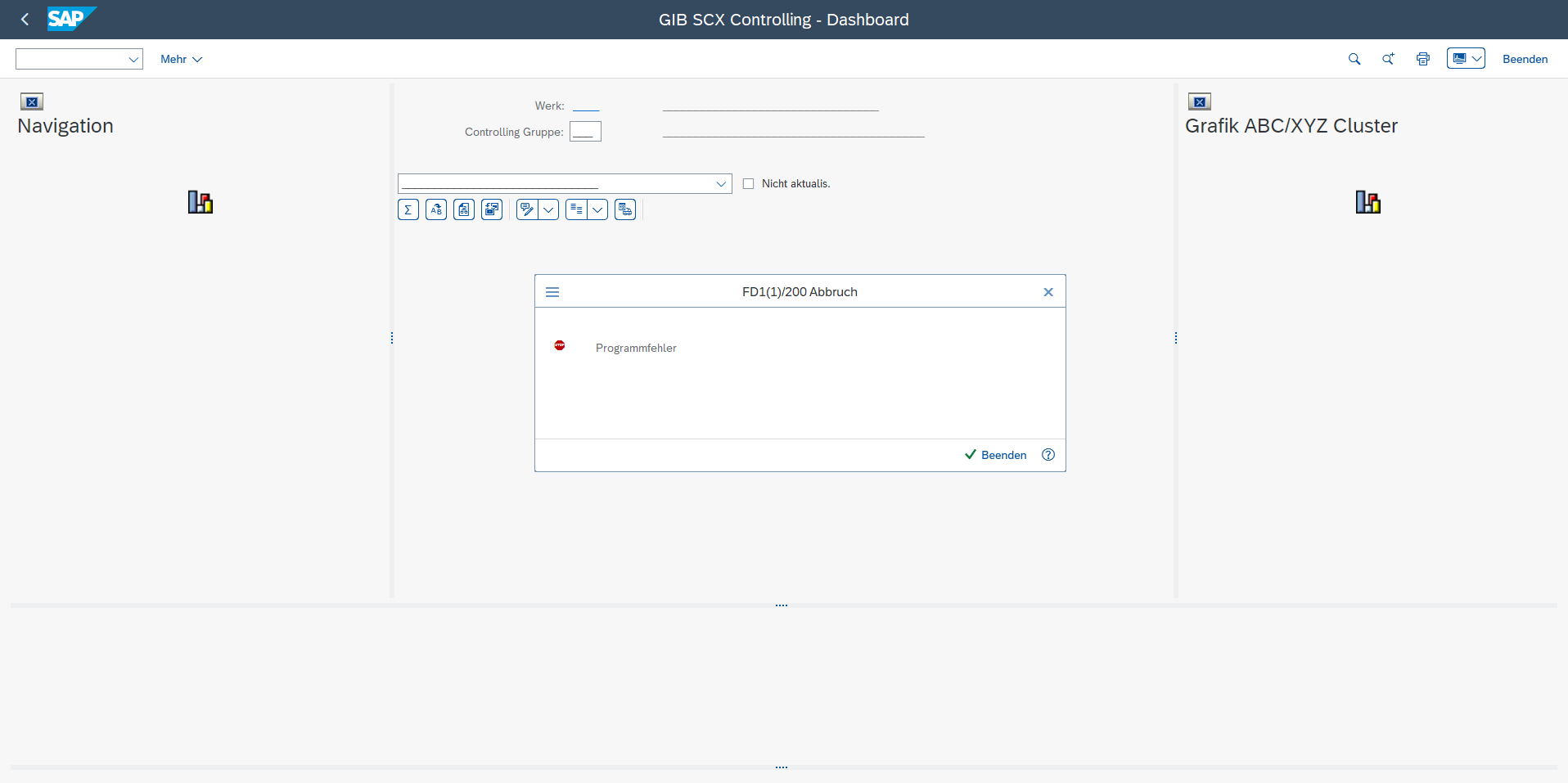Viewport: 1568px width, 783px height.
Task: Expand the wide selection combo box
Action: tap(721, 184)
